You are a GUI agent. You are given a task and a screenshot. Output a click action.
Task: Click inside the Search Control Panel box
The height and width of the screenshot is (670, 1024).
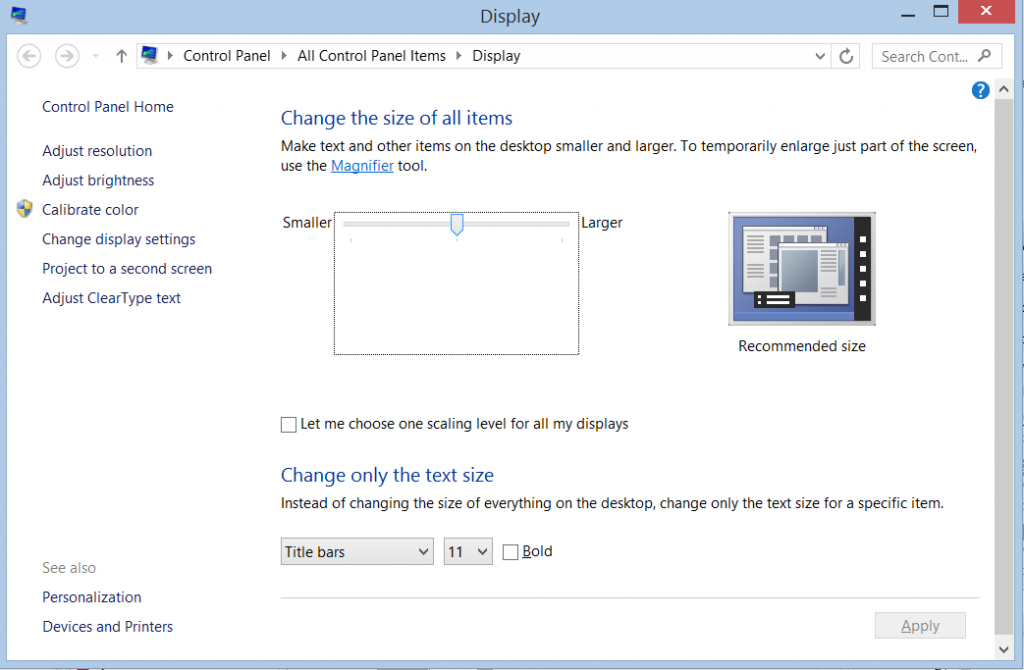[925, 56]
